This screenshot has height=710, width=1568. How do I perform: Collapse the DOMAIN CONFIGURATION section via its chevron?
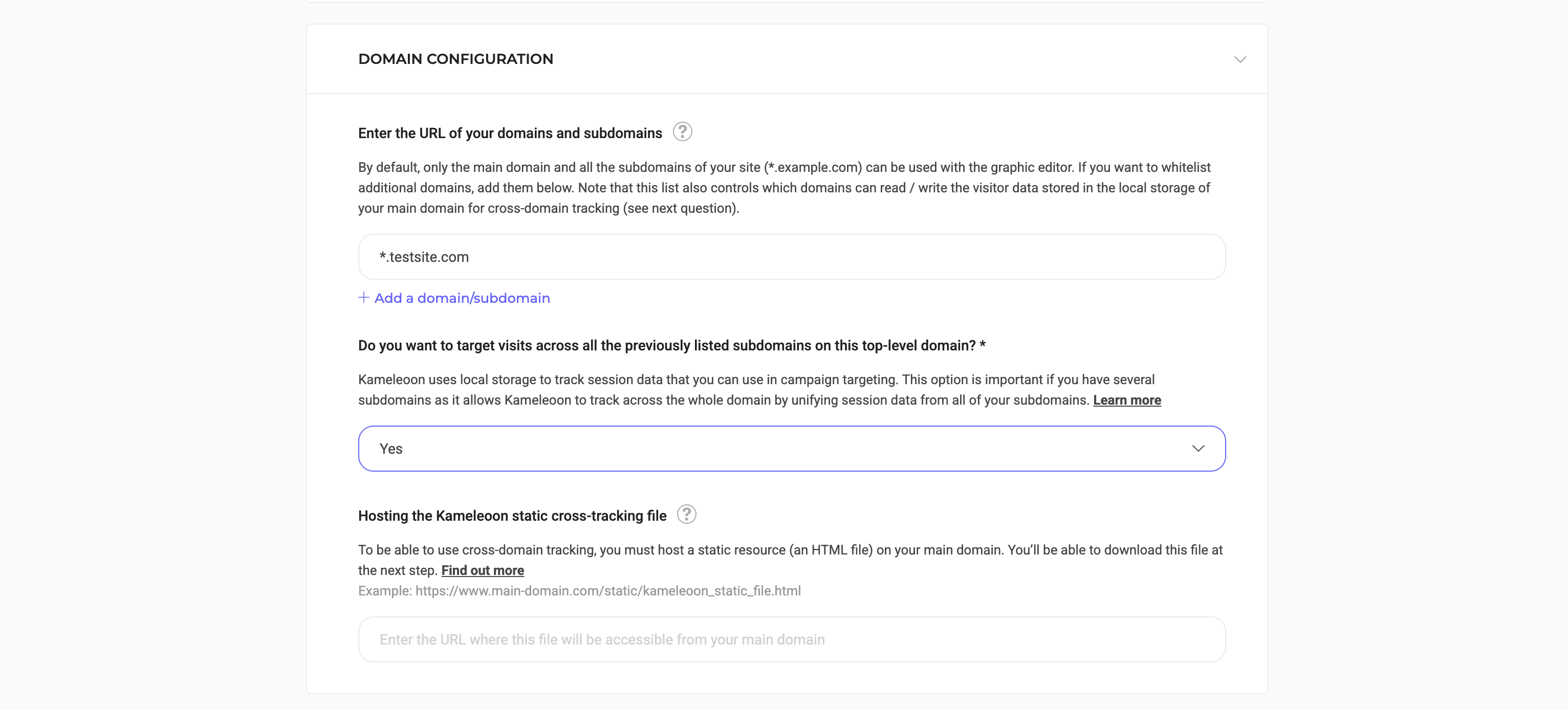[1240, 59]
